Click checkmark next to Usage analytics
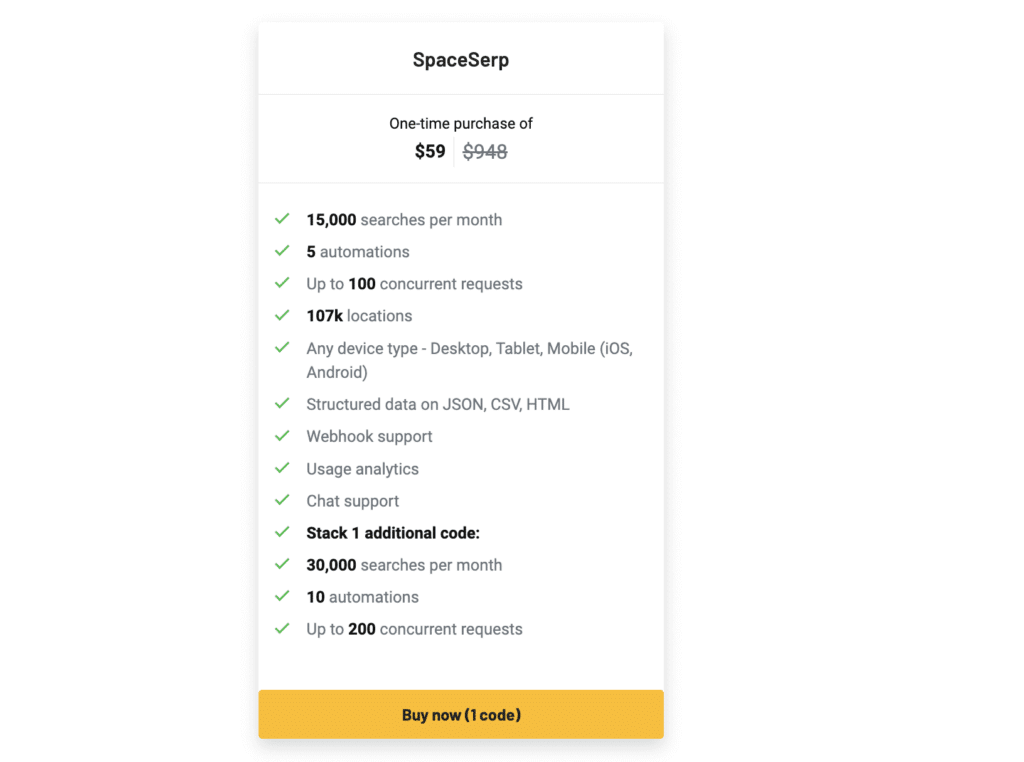1024x762 pixels. pyautogui.click(x=283, y=468)
